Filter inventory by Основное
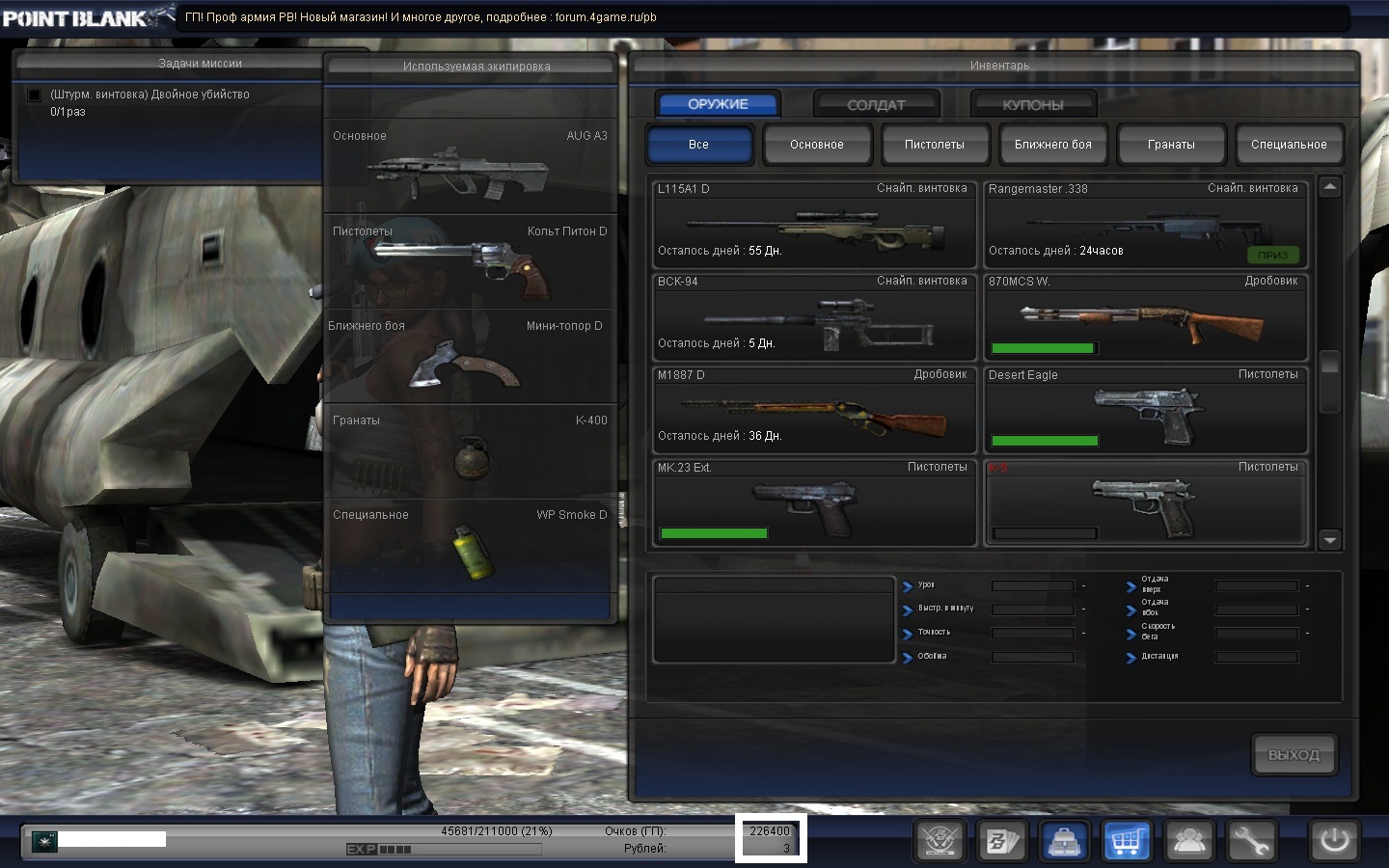The height and width of the screenshot is (868, 1389). point(817,145)
